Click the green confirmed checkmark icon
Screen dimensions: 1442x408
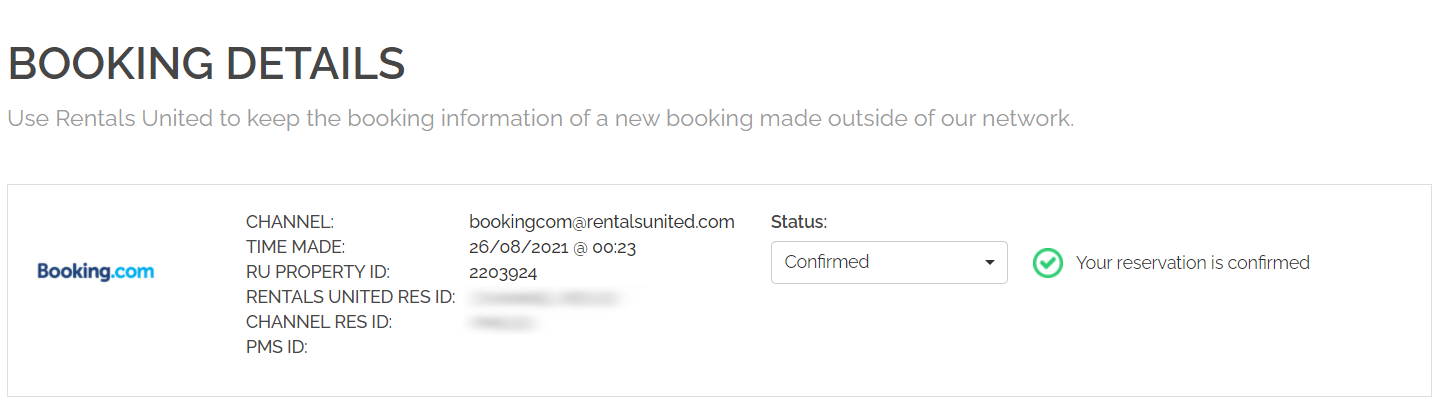(x=1047, y=263)
